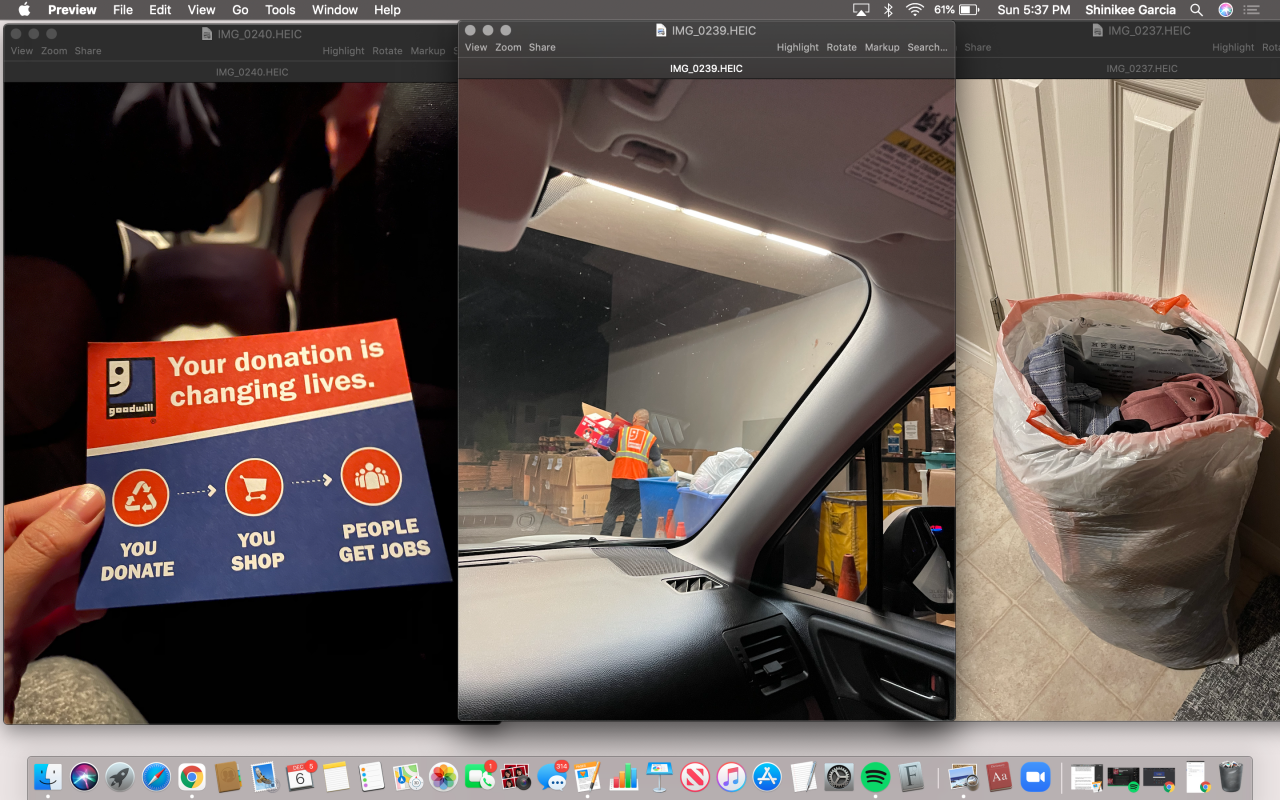This screenshot has height=800, width=1280.
Task: Open Keynote from the Dock
Action: [x=659, y=776]
